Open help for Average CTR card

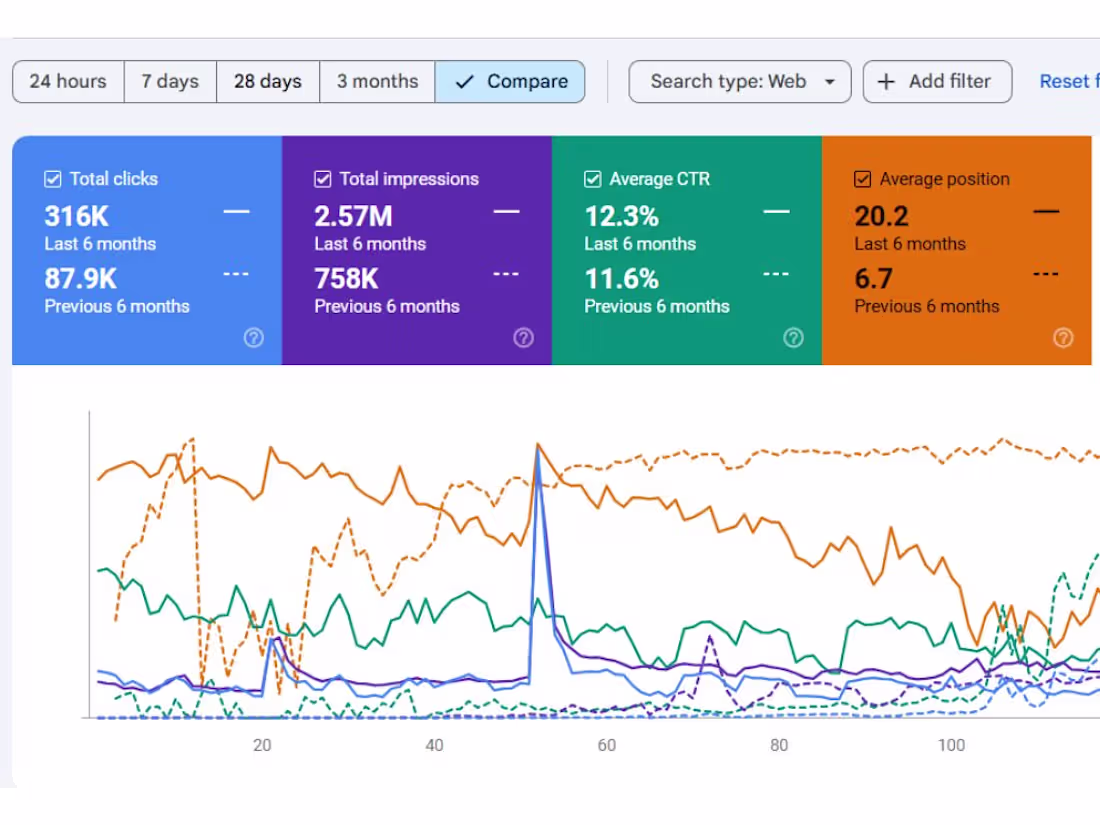[x=793, y=337]
